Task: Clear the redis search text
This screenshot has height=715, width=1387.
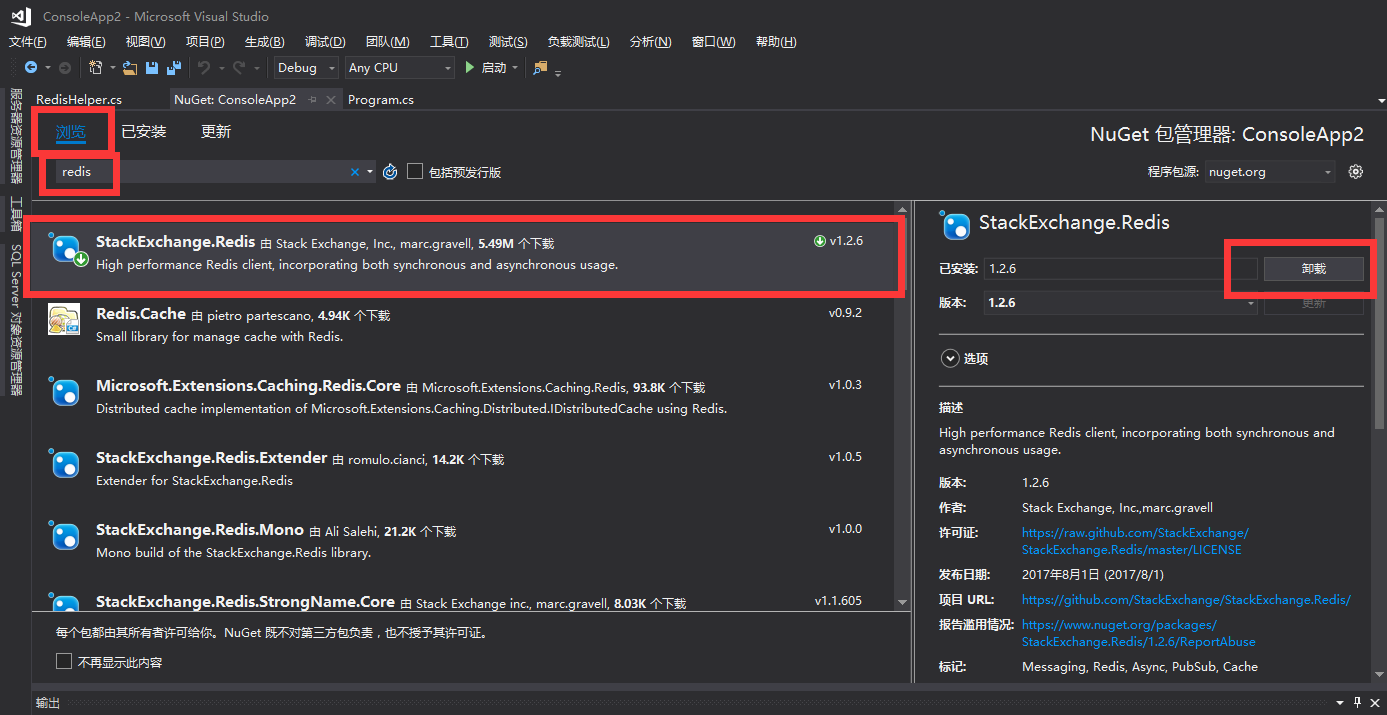Action: click(x=354, y=172)
